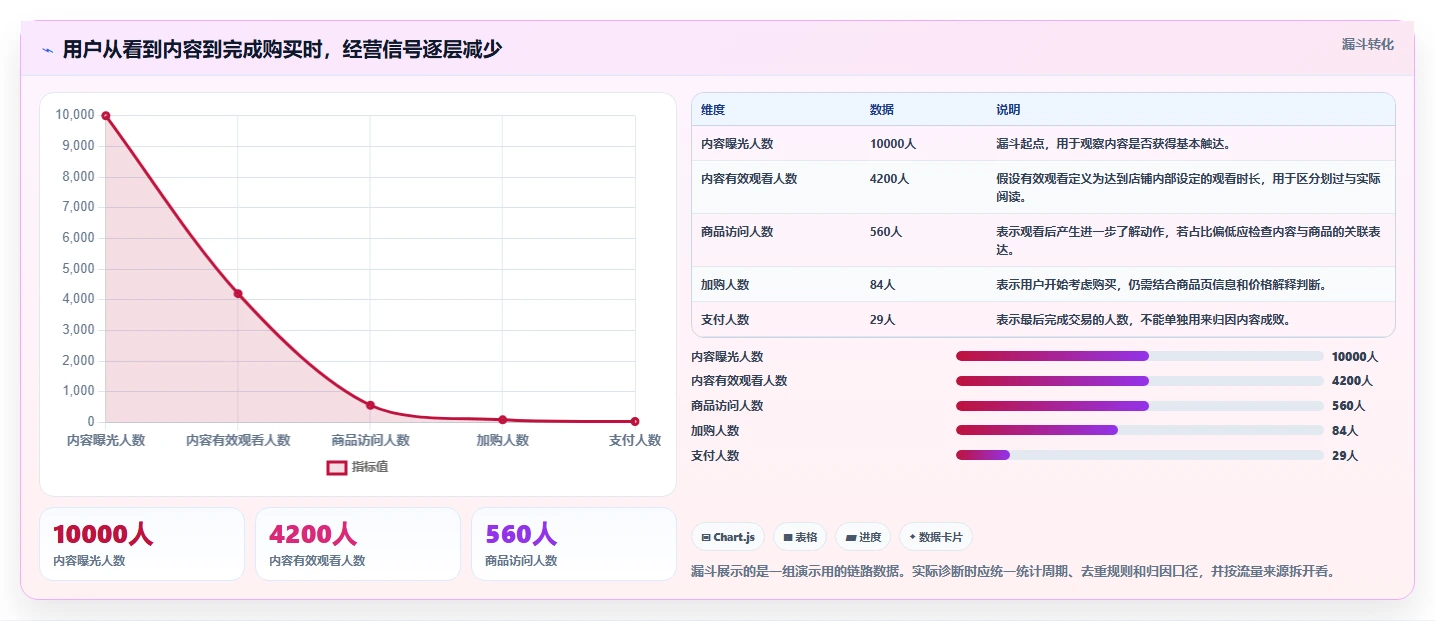Click the 29人 value beside the progress bar

point(1345,456)
